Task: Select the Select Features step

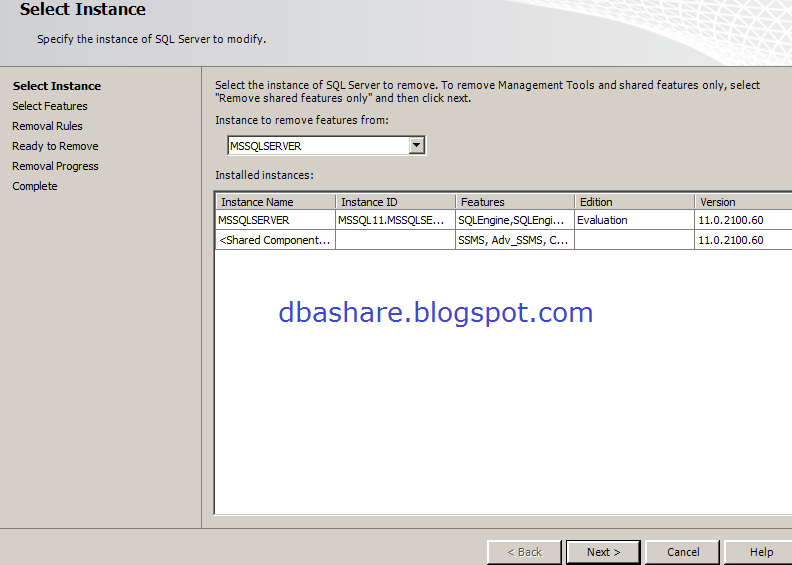Action: click(x=50, y=106)
